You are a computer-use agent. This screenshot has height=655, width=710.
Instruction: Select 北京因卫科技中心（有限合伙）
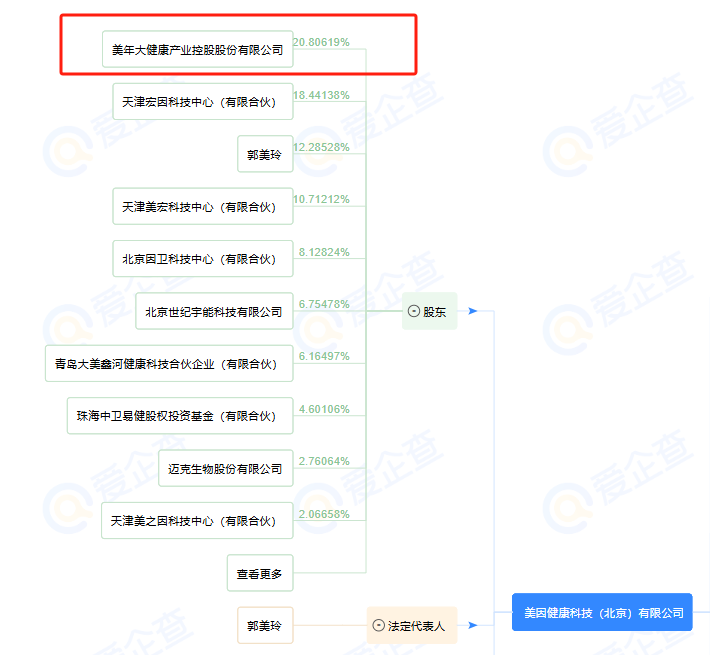coord(203,258)
